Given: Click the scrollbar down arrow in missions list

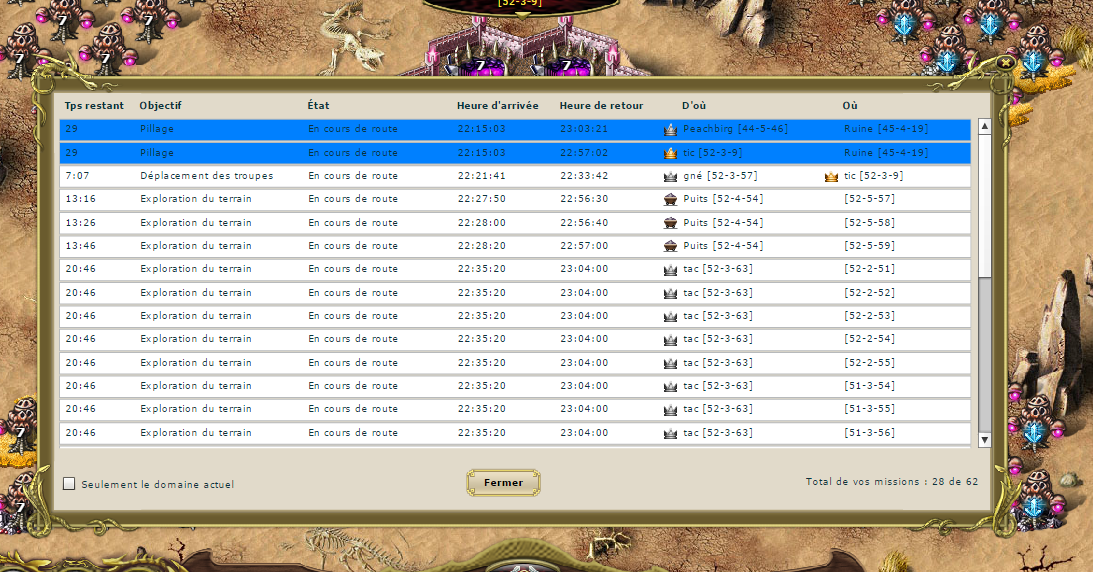Looking at the screenshot, I should click(984, 440).
